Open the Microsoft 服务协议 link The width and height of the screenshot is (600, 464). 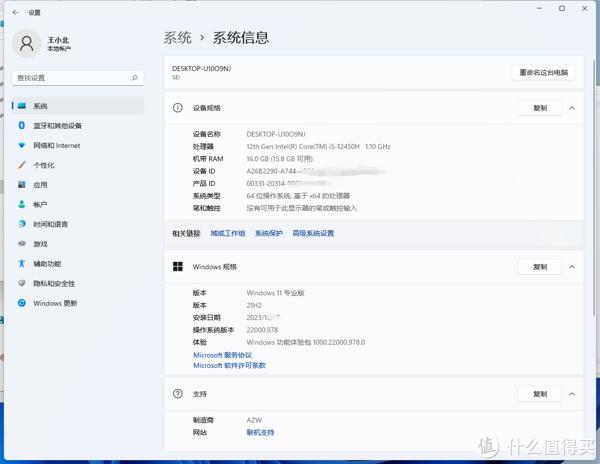(x=222, y=355)
